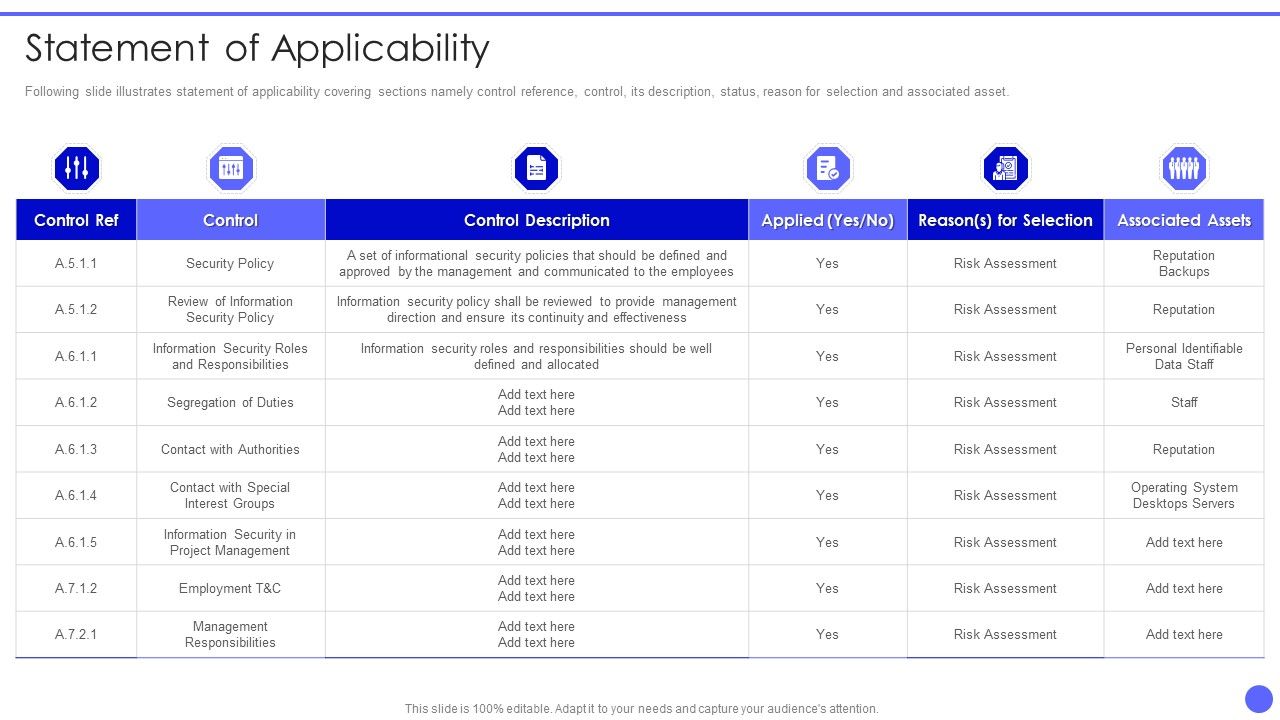1280x720 pixels.
Task: Click 'Staff' asset in the A.6.1.2 row
Action: [1184, 403]
